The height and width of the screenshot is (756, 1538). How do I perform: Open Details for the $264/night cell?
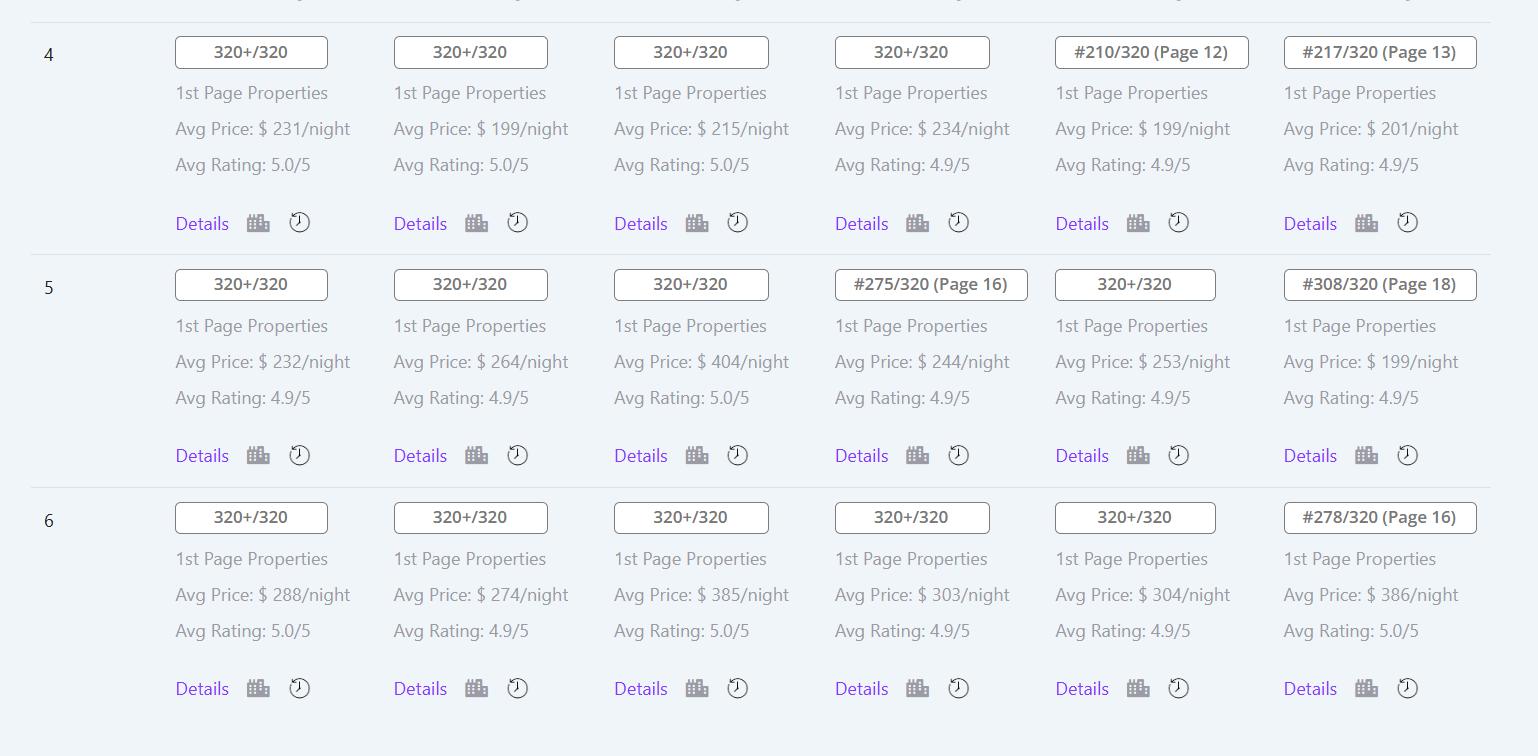[x=420, y=456]
